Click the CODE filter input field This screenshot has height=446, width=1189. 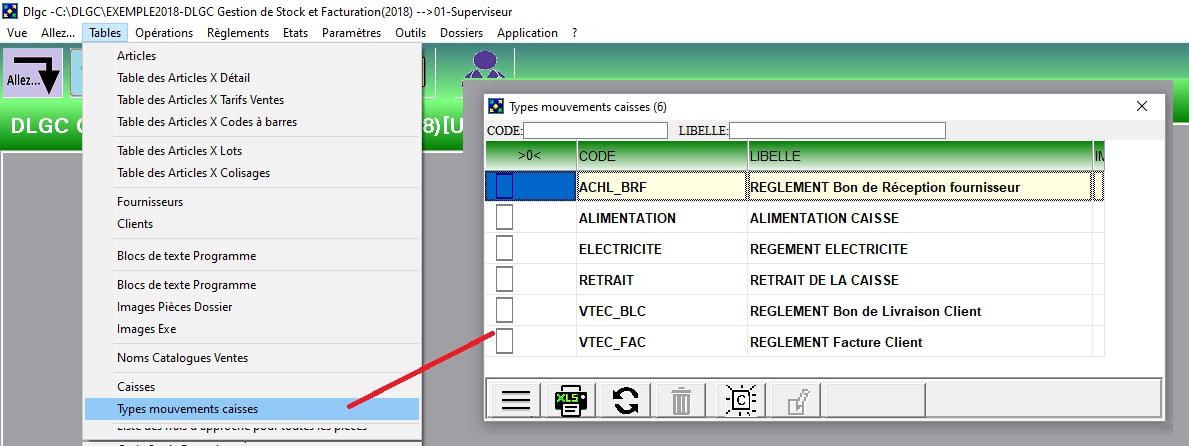595,130
